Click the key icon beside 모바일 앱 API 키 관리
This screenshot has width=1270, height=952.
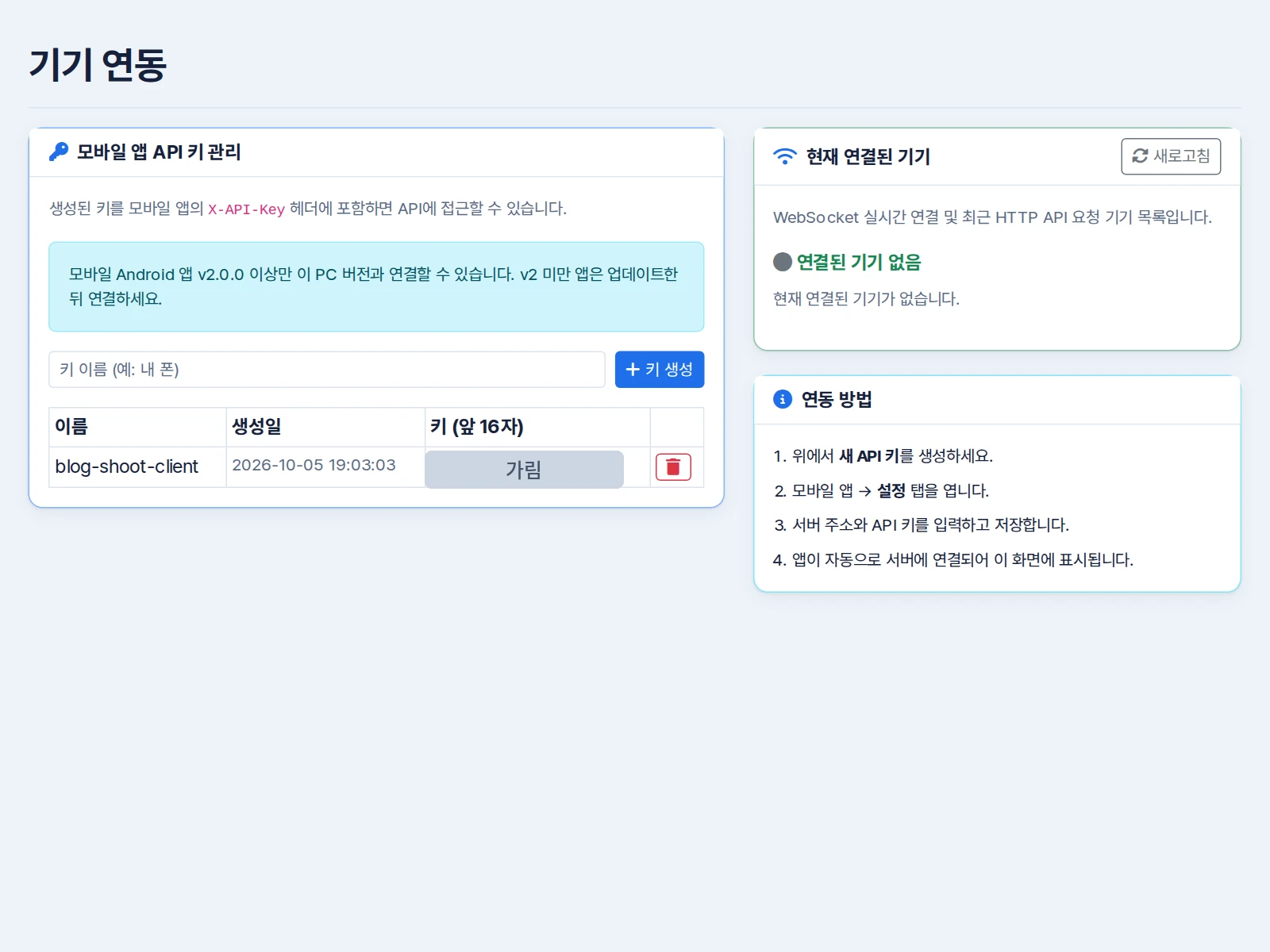59,152
